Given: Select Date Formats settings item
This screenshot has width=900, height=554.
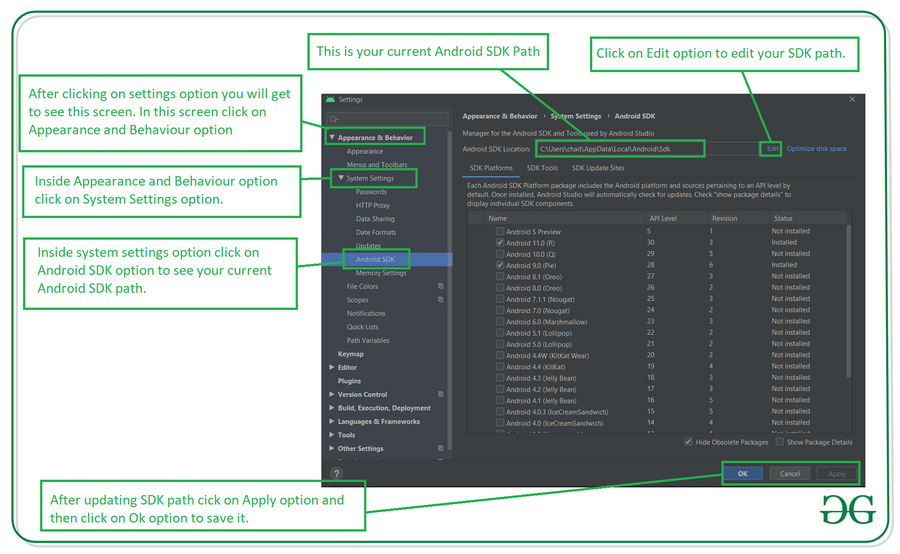Looking at the screenshot, I should (375, 233).
